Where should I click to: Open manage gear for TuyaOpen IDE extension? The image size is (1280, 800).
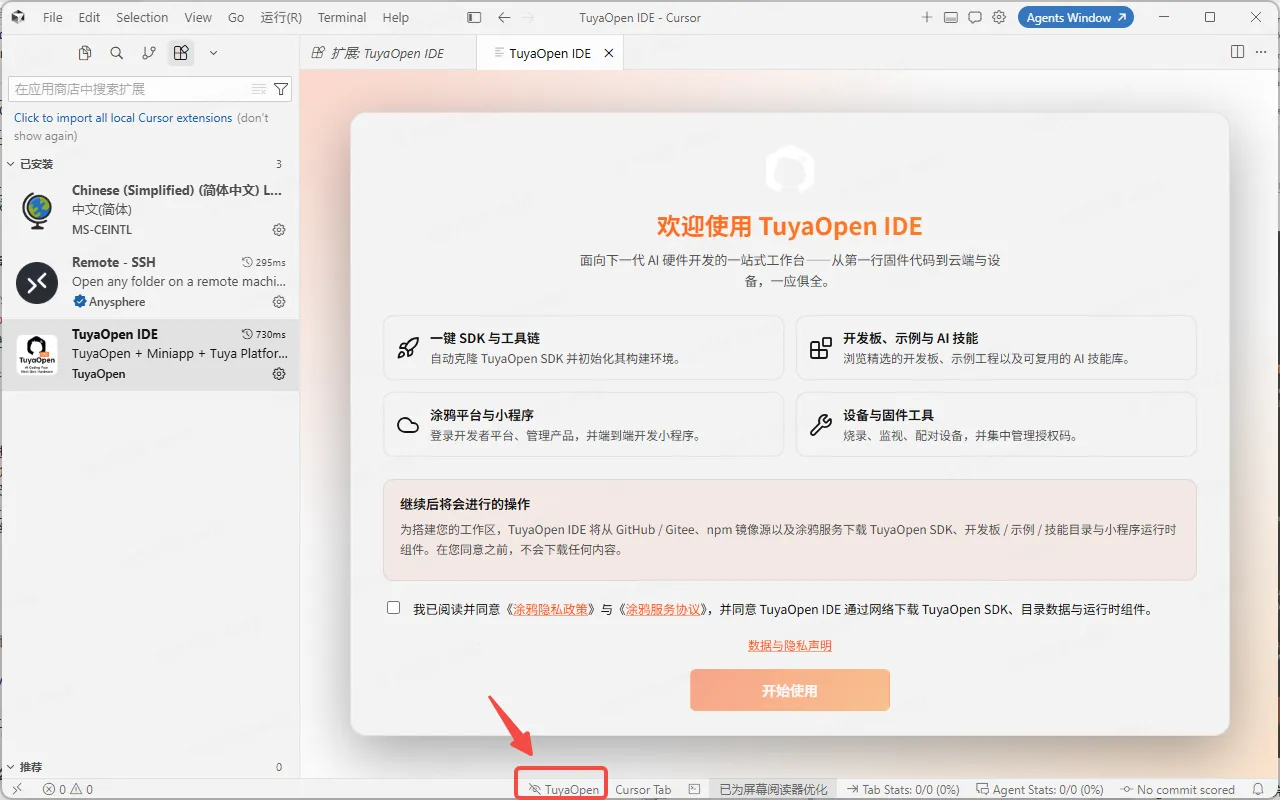(279, 374)
